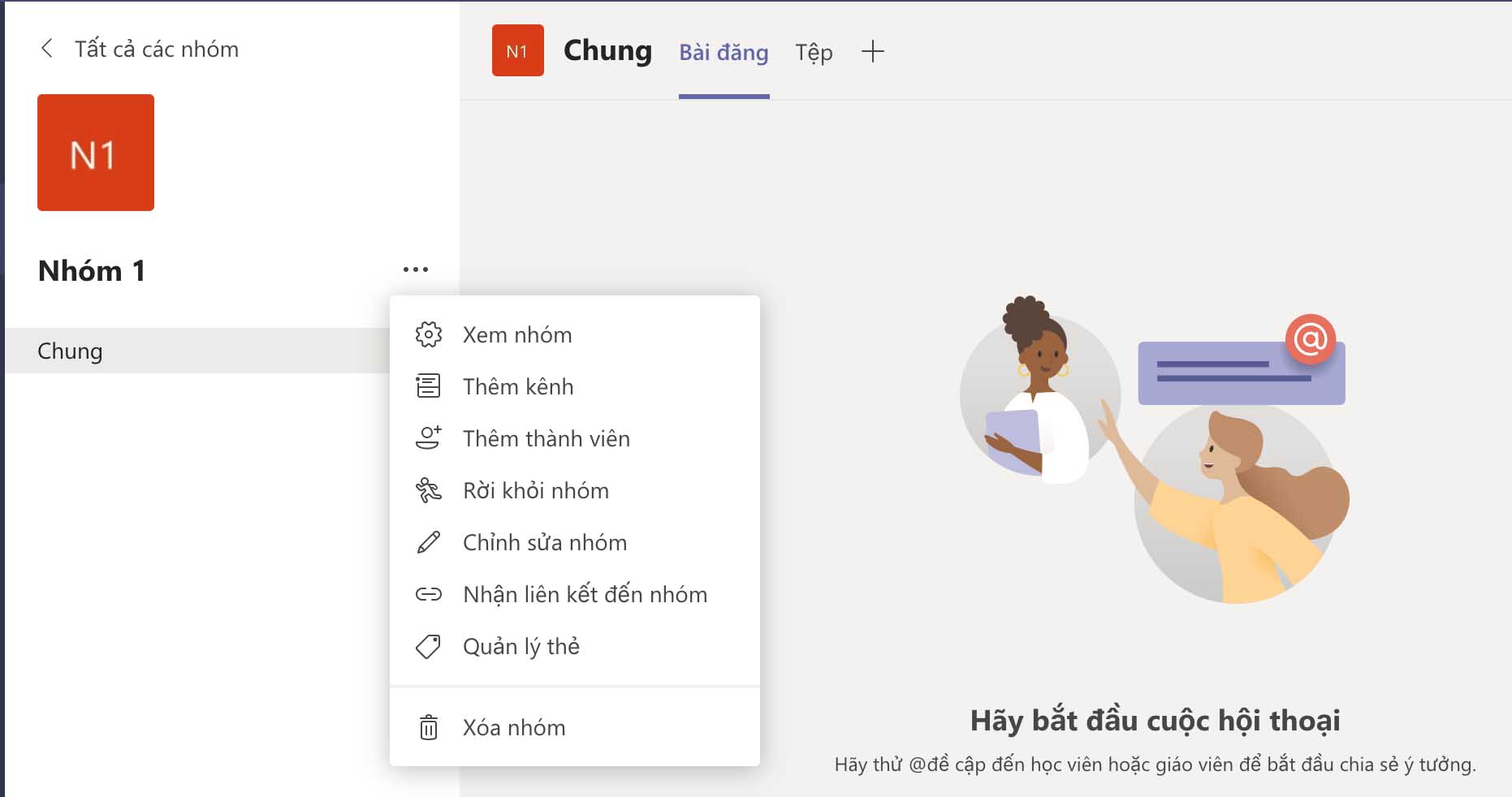The height and width of the screenshot is (797, 1512).
Task: Switch to the Tệp tab
Action: (814, 53)
